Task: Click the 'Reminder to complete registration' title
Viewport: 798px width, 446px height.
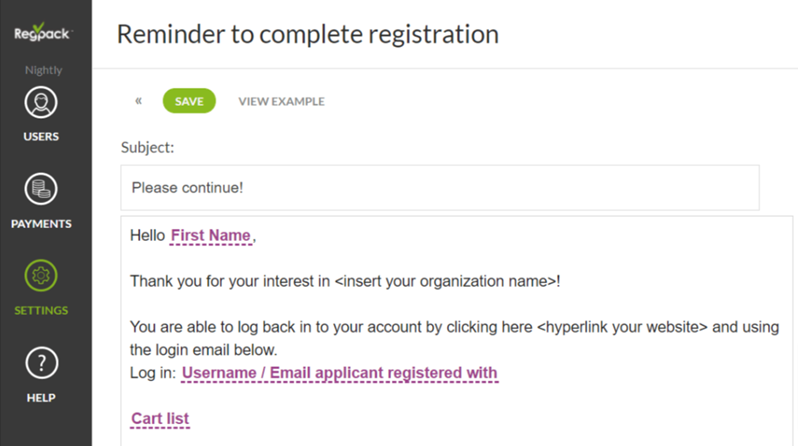Action: pos(307,34)
